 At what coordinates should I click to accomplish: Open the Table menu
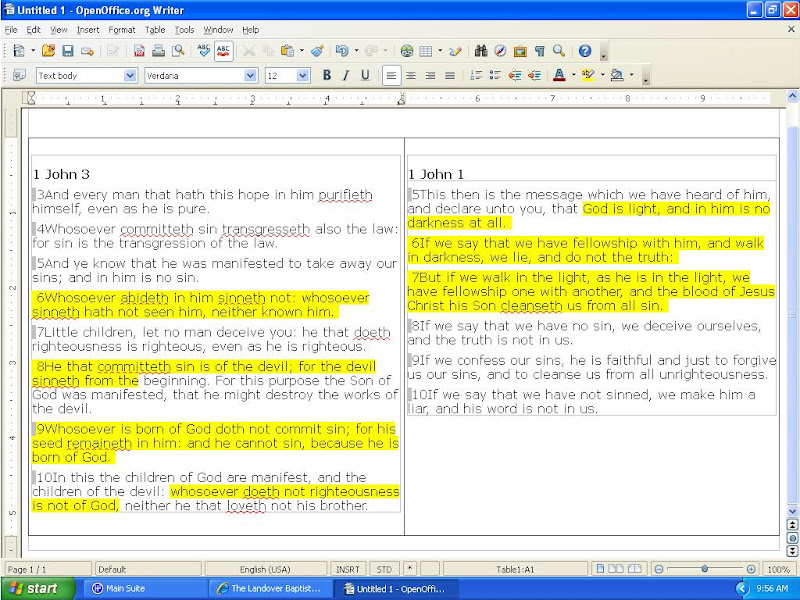[x=154, y=30]
